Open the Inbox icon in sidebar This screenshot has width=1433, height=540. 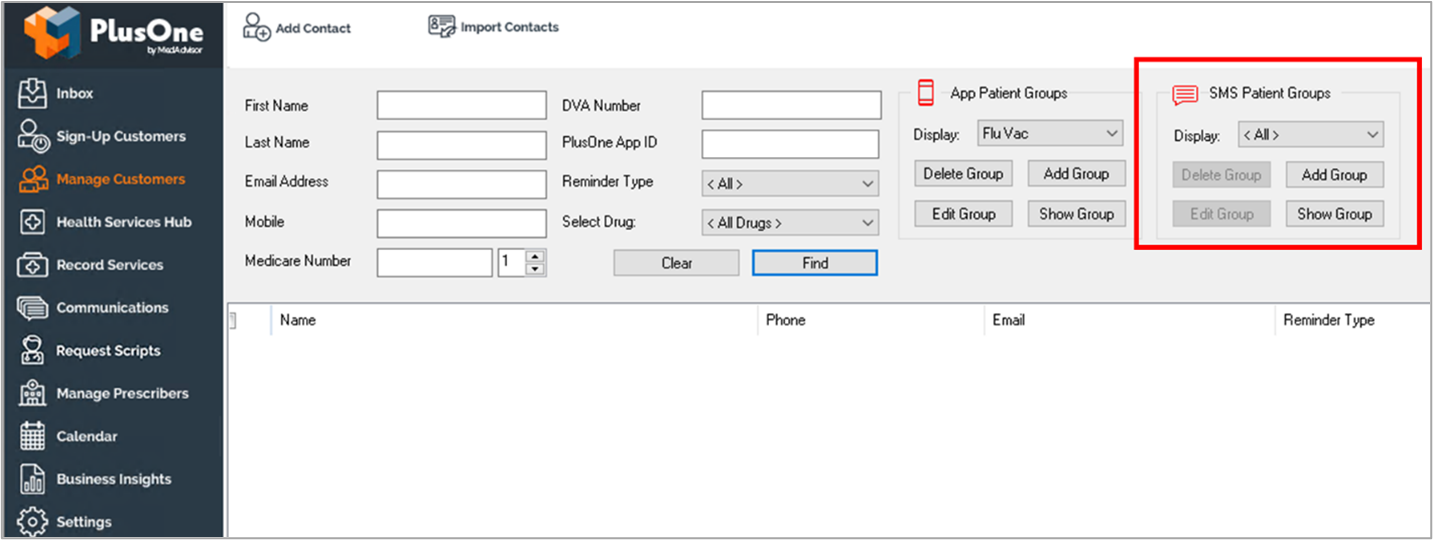click(33, 93)
